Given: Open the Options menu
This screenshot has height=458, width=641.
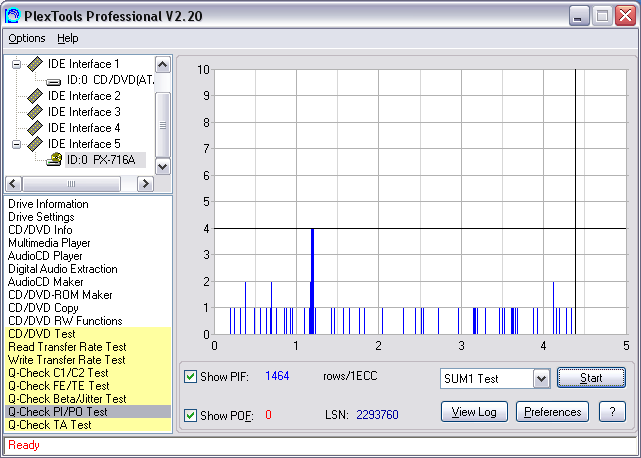Looking at the screenshot, I should pos(27,38).
